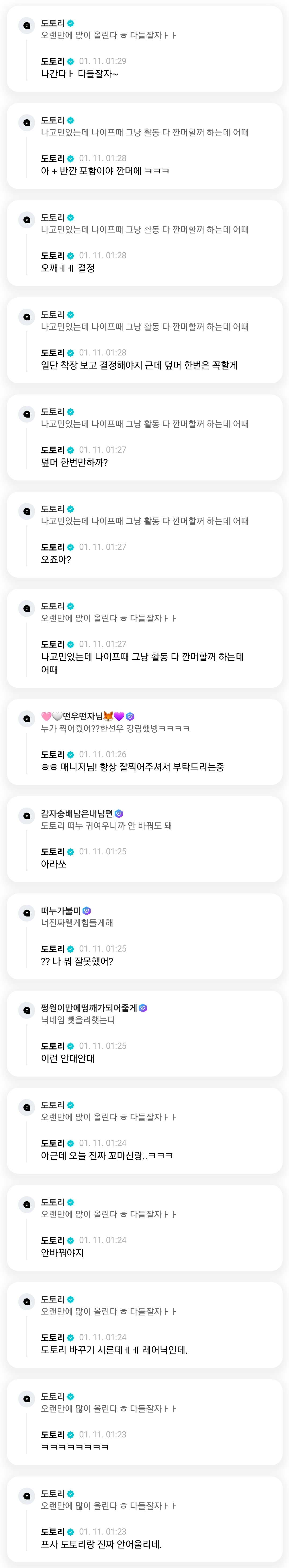Viewport: 289px width, 1568px height.
Task: Click verified badge next to 01. 11. 01:26 reply
Action: [x=71, y=755]
